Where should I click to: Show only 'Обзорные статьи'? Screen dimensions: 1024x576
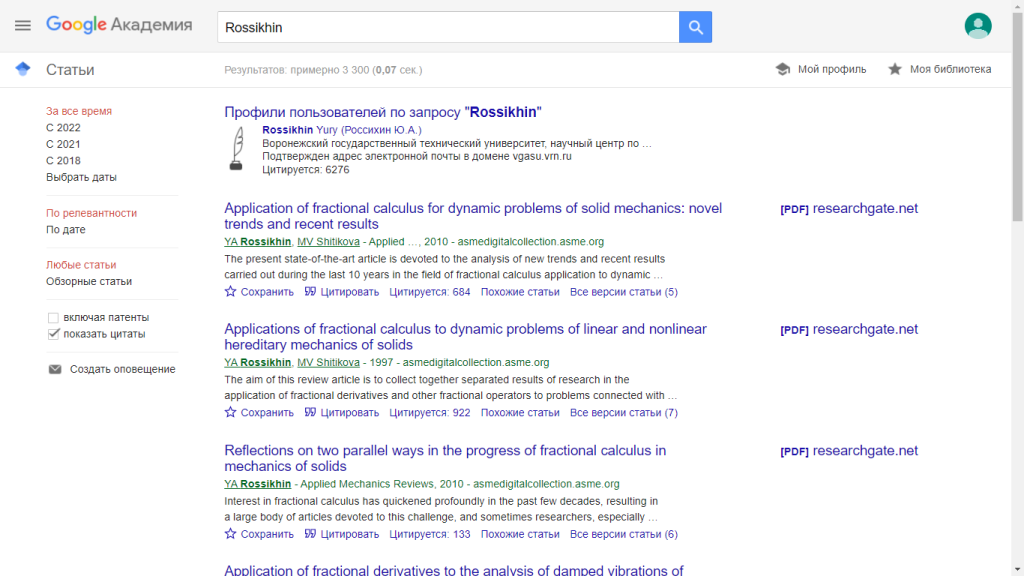(x=89, y=281)
